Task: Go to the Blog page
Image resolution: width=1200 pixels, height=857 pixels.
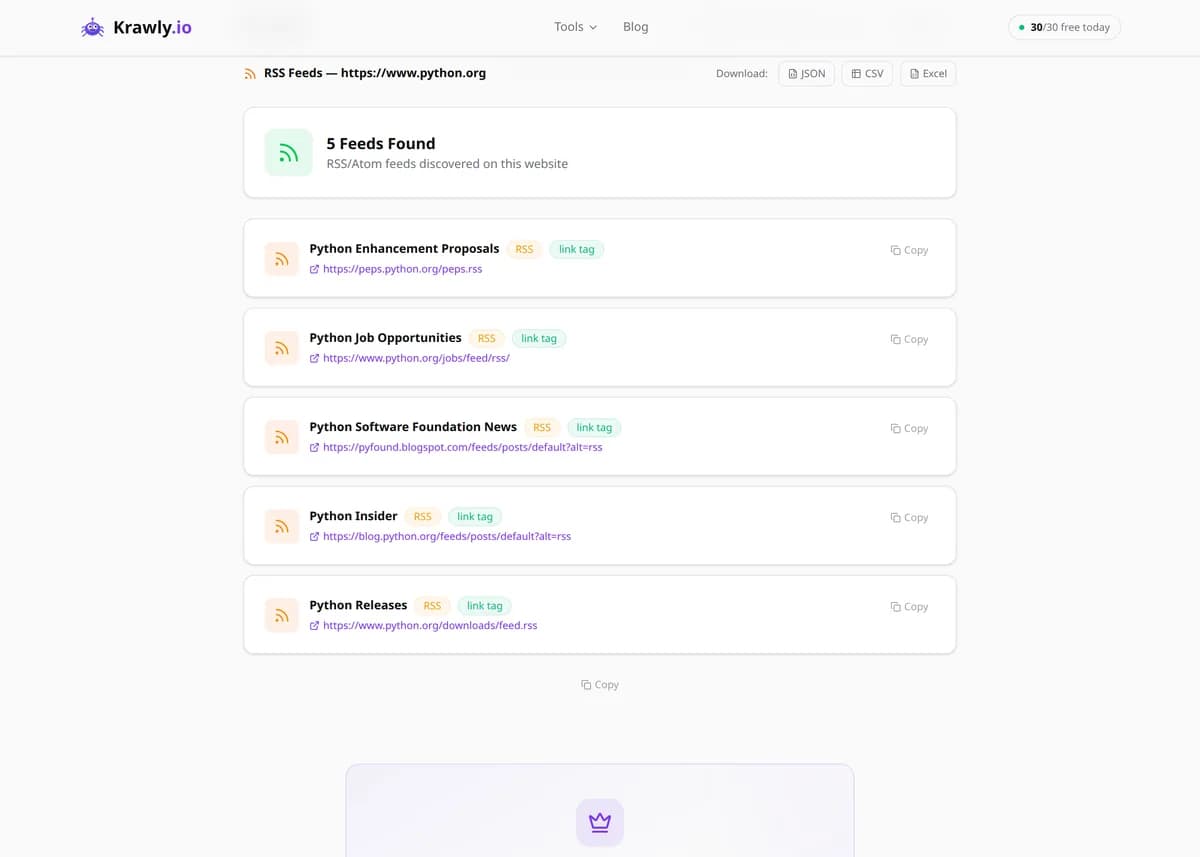Action: pyautogui.click(x=635, y=27)
